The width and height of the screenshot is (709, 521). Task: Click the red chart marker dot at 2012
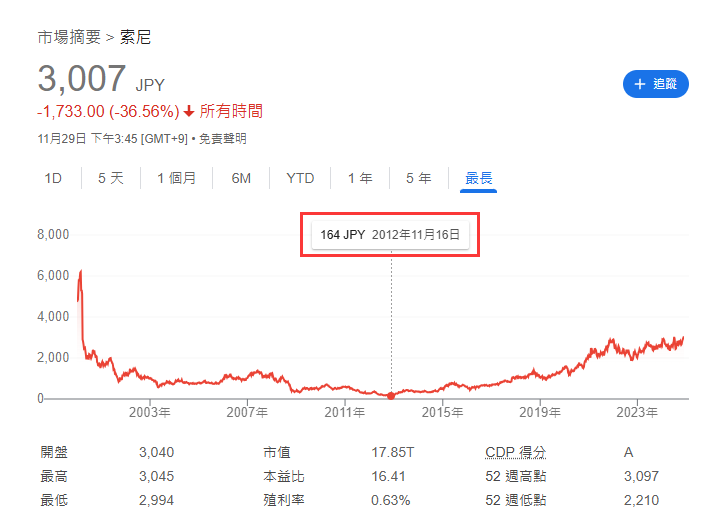(391, 396)
